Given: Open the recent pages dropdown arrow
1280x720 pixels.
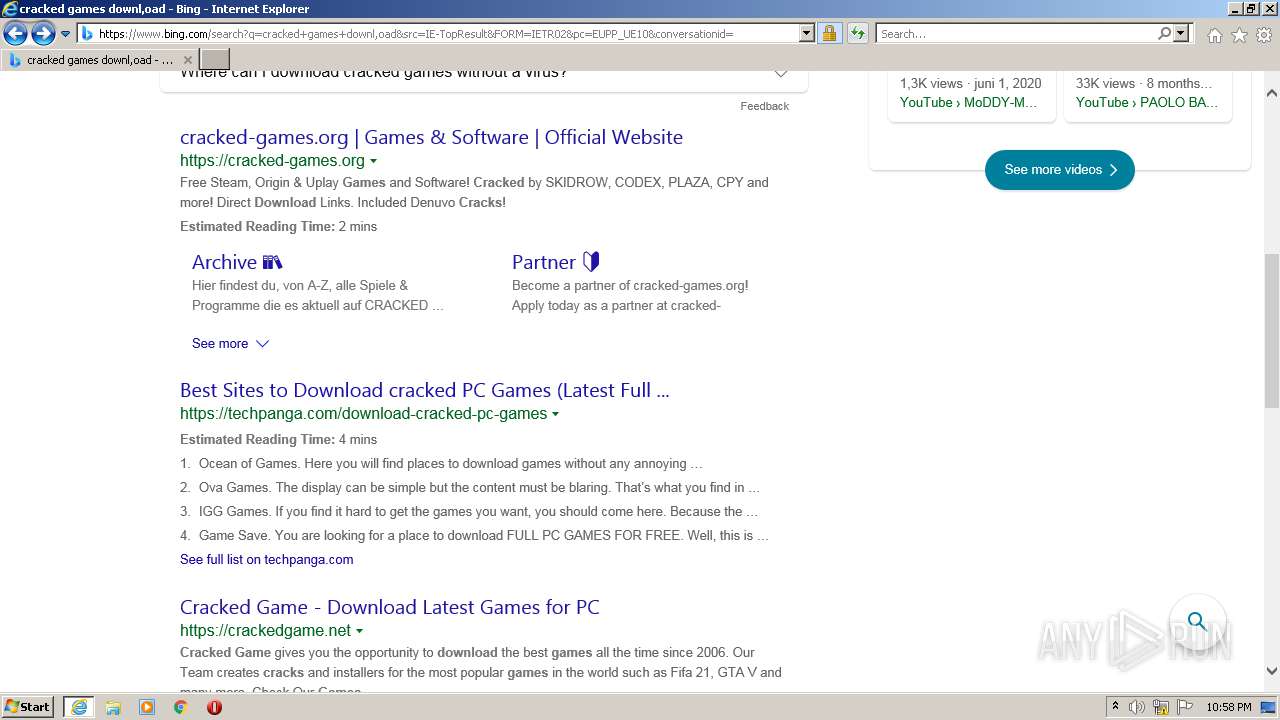Looking at the screenshot, I should [x=65, y=34].
